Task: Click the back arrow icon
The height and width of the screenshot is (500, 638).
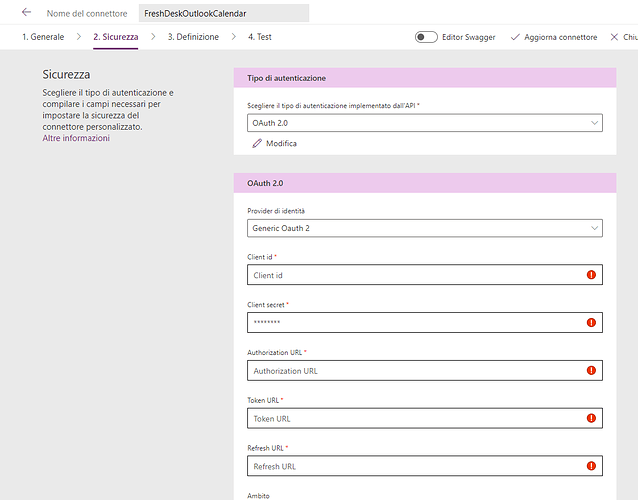Action: [x=26, y=12]
